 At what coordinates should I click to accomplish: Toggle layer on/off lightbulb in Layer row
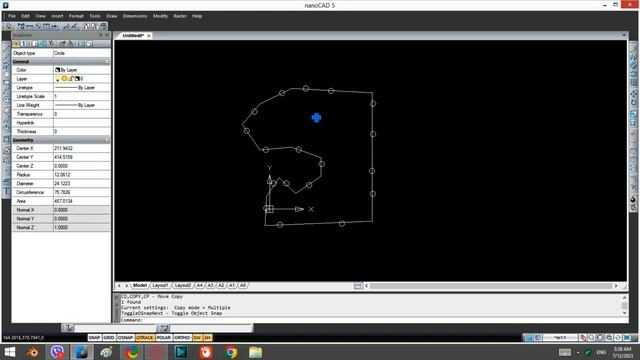pyautogui.click(x=58, y=79)
